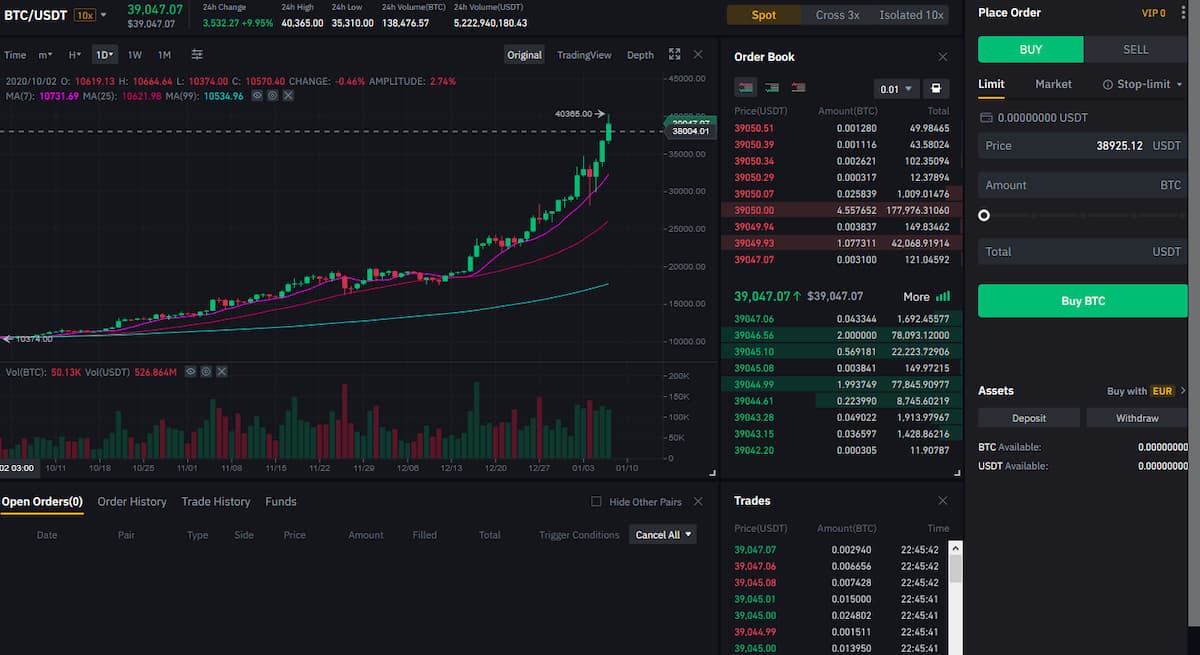Click the volume indicator settings gear icon
Image resolution: width=1200 pixels, height=655 pixels.
click(x=206, y=371)
